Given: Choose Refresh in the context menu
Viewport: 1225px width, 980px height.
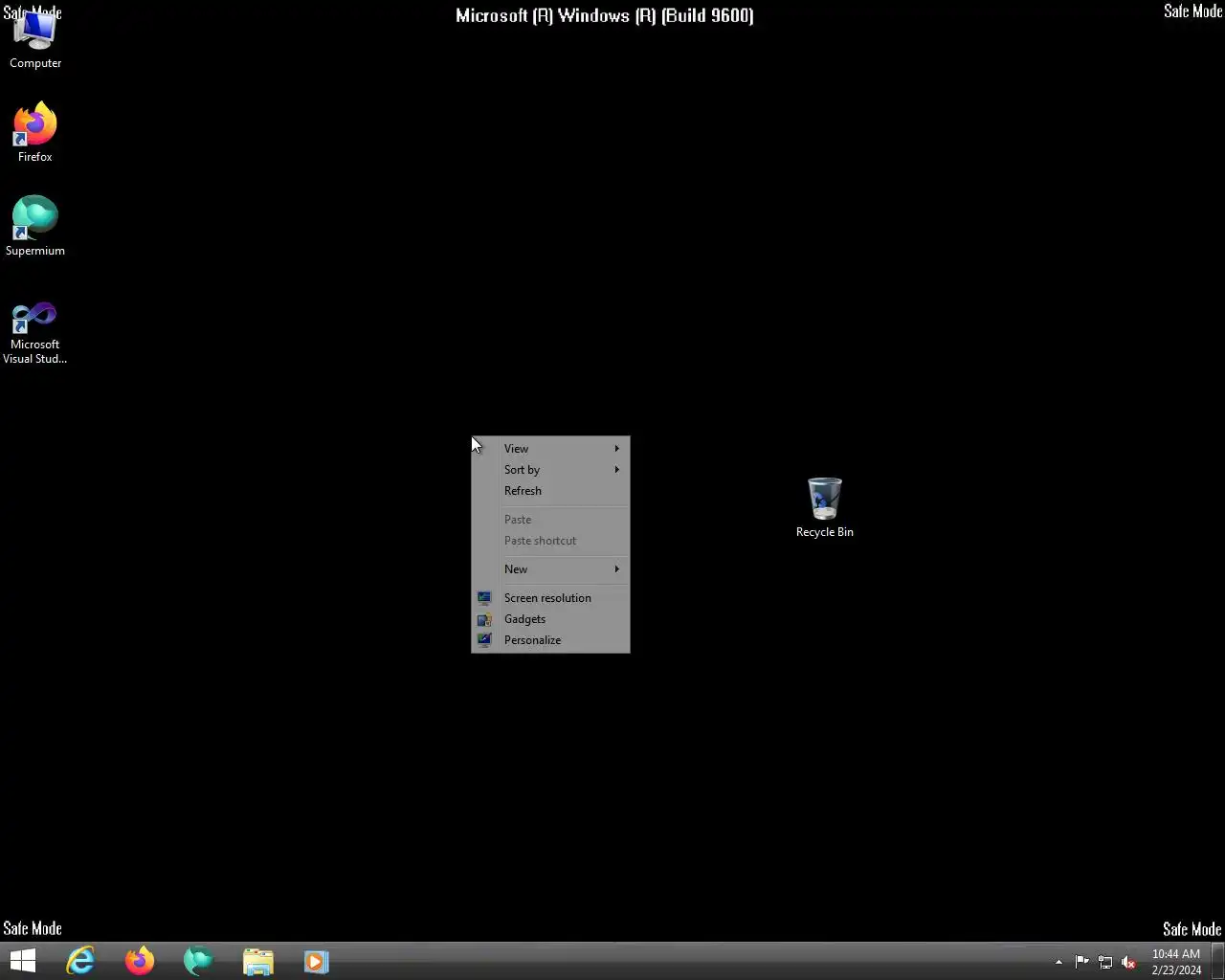Looking at the screenshot, I should [x=550, y=491].
